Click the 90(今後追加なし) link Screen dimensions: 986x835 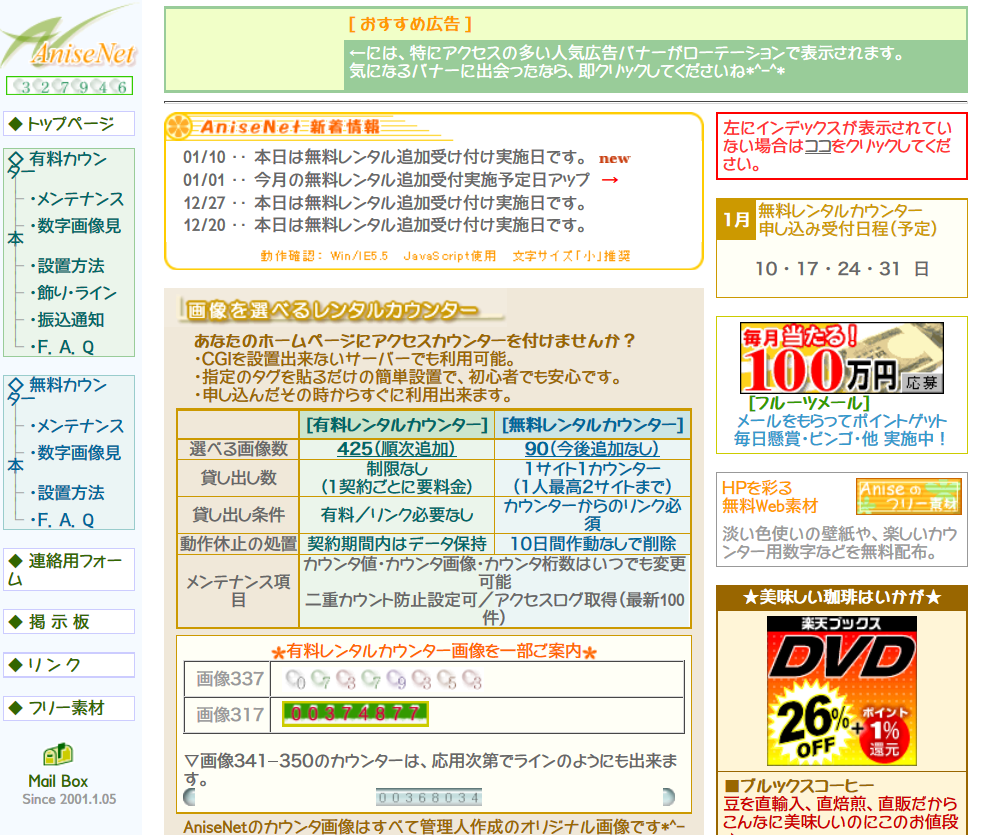pos(592,449)
